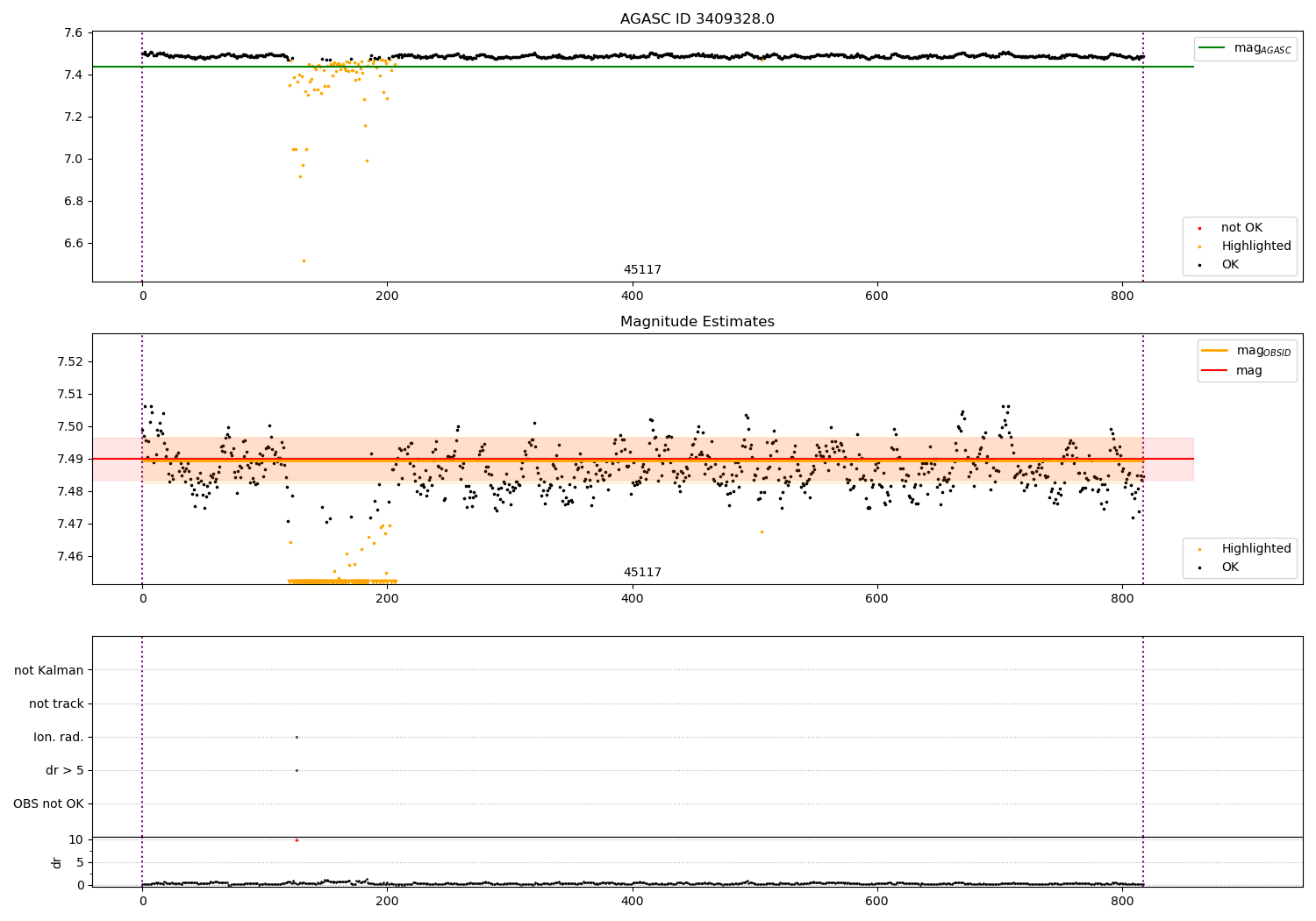
Task: Click the "dr > 5" row label
Action: click(65, 770)
